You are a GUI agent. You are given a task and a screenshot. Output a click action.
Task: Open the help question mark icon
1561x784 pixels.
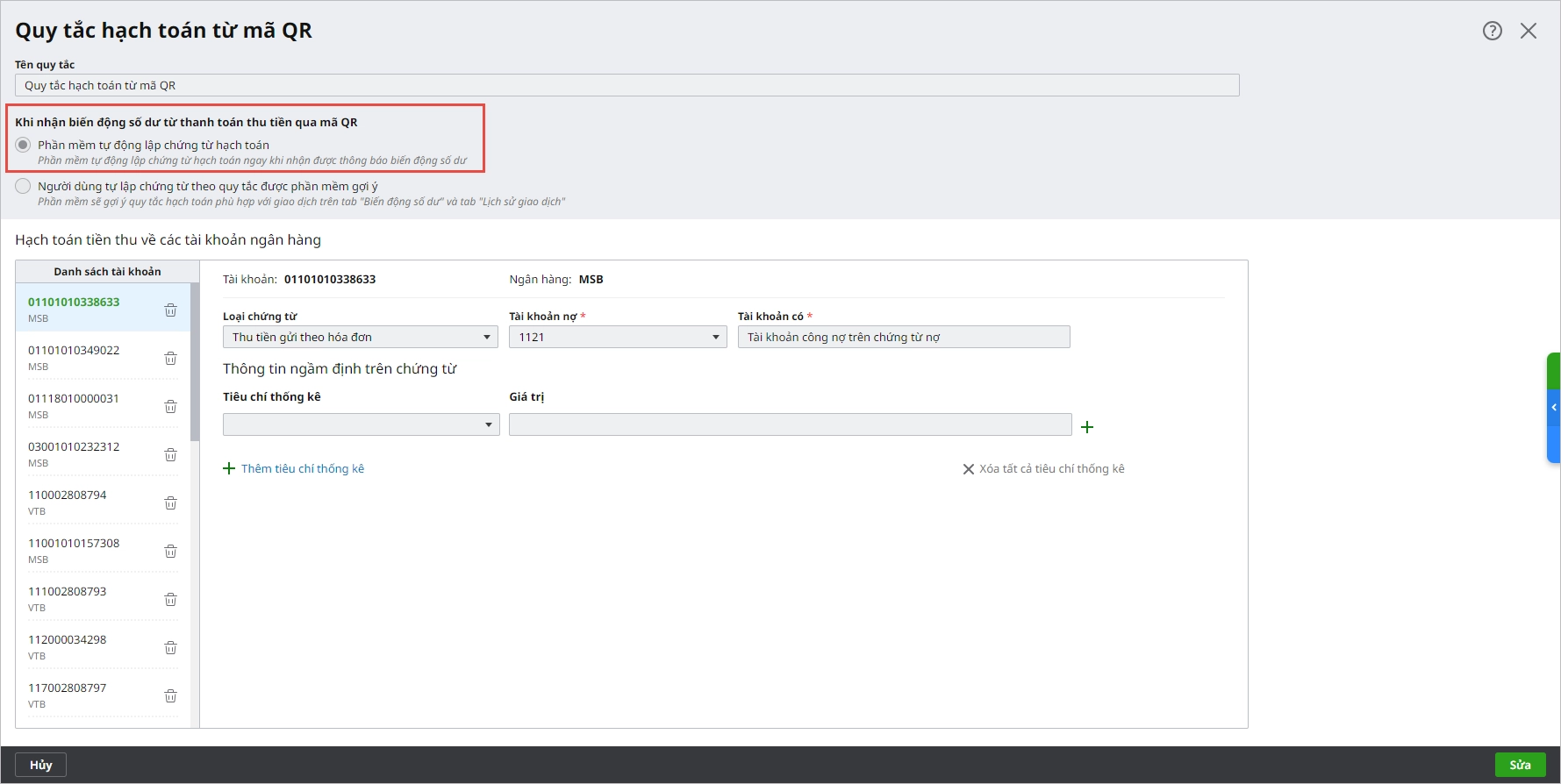coord(1492,31)
